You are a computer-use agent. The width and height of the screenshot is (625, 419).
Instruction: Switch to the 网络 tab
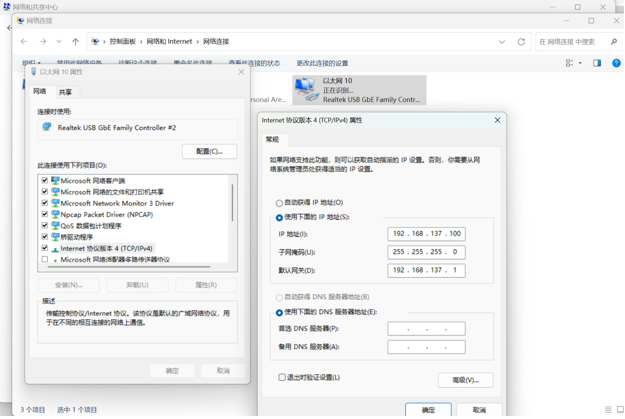(x=39, y=91)
